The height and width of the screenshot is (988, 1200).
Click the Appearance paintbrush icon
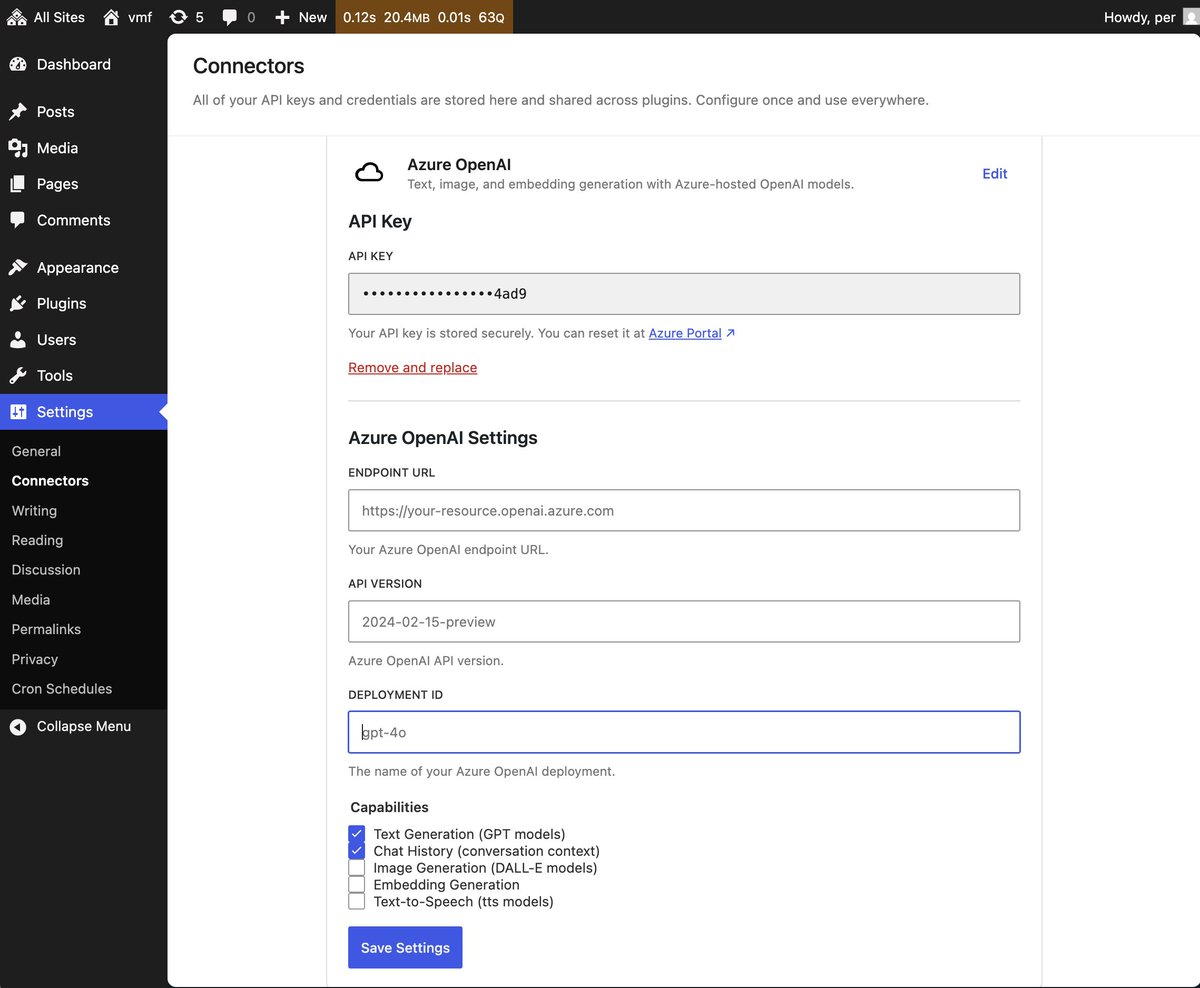pos(18,268)
